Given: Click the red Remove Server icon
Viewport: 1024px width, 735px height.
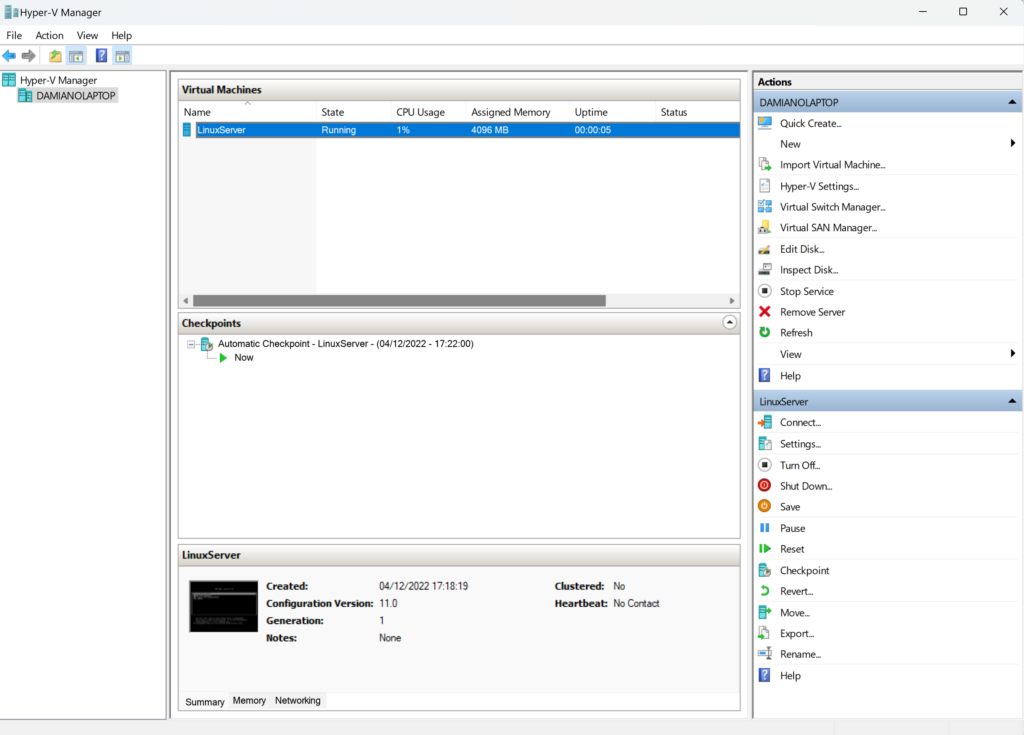Looking at the screenshot, I should point(765,312).
